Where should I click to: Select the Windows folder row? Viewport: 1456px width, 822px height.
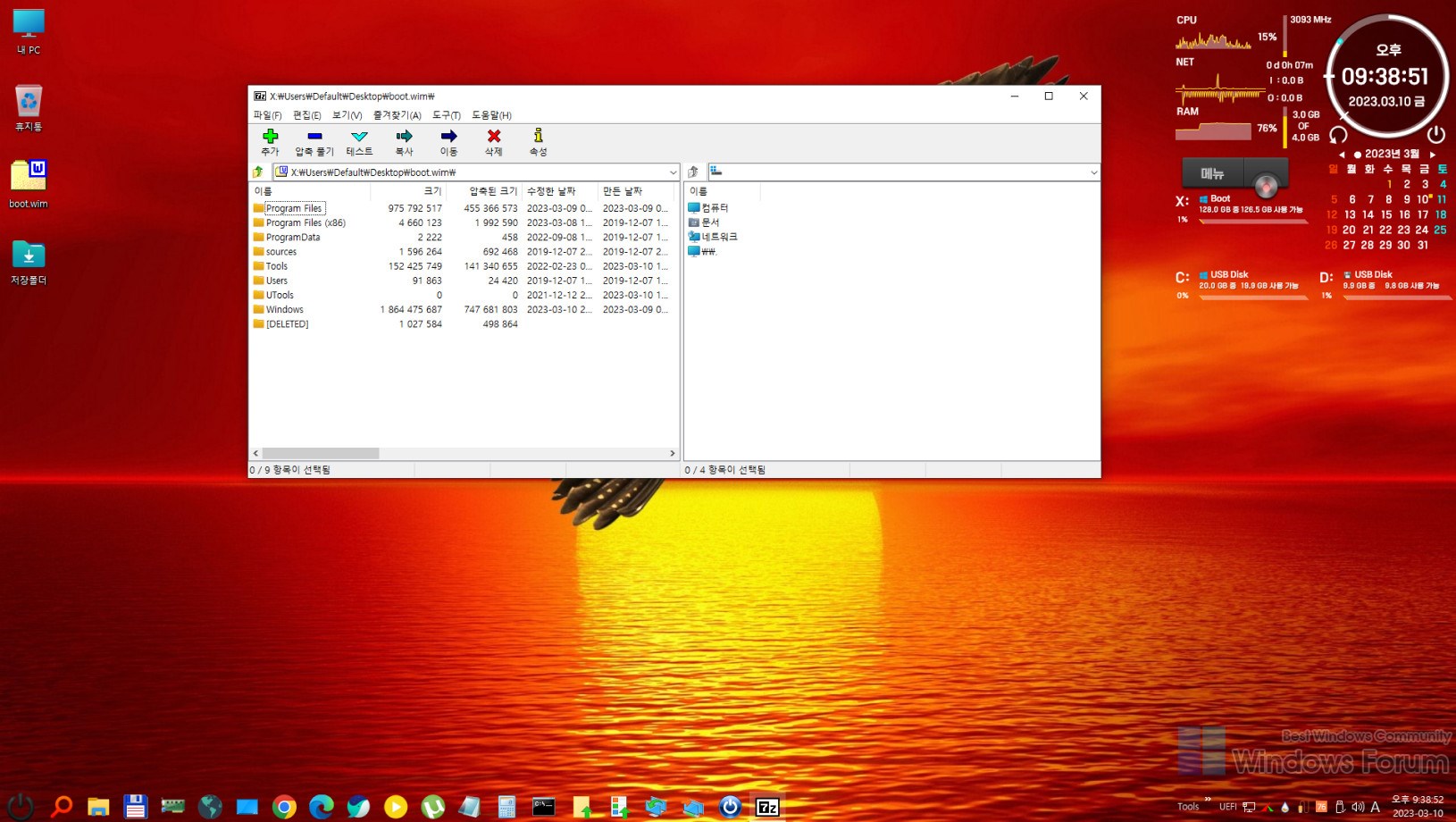(463, 309)
